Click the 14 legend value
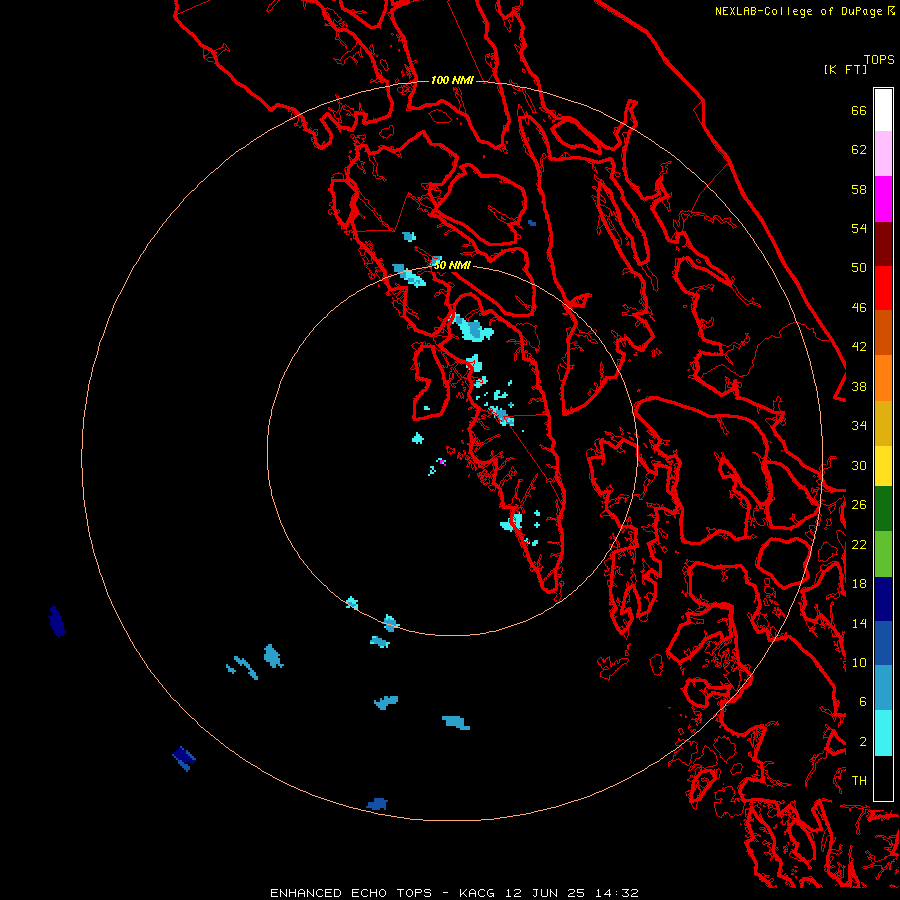The height and width of the screenshot is (900, 900). [x=859, y=623]
